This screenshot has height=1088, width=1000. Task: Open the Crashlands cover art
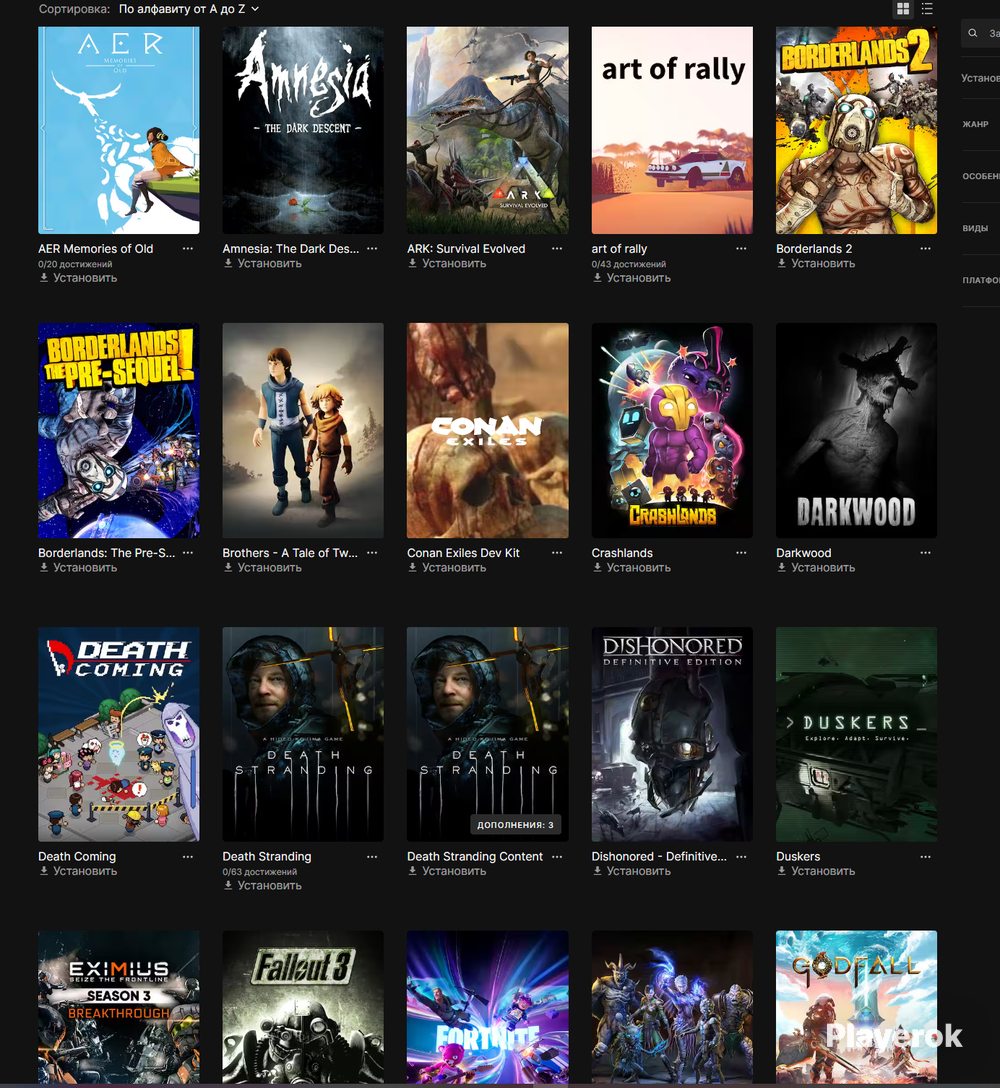coord(672,430)
